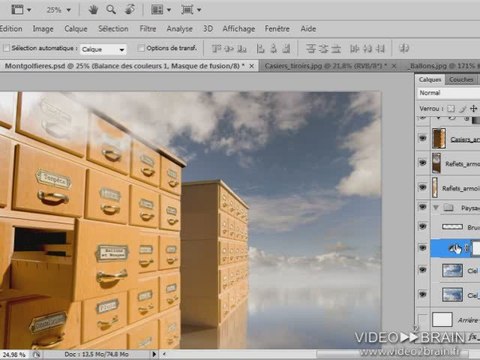
Task: Click the second align icon in options bar
Action: pyautogui.click(x=229, y=49)
